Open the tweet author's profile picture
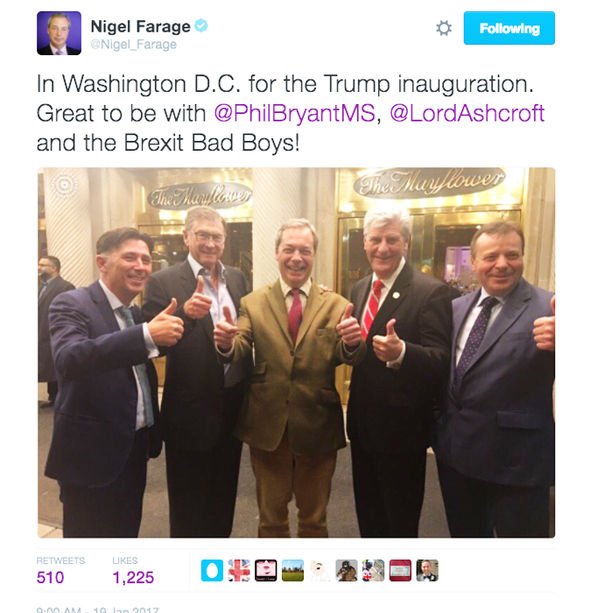 point(59,33)
